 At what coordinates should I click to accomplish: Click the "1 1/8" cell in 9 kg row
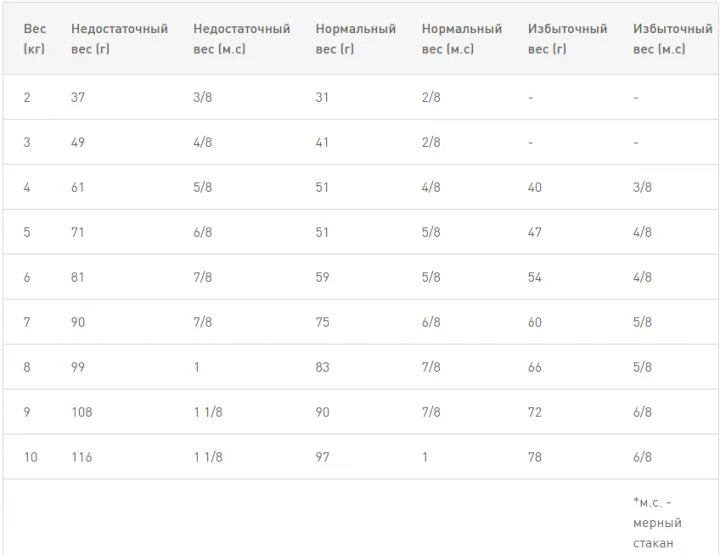click(x=209, y=412)
